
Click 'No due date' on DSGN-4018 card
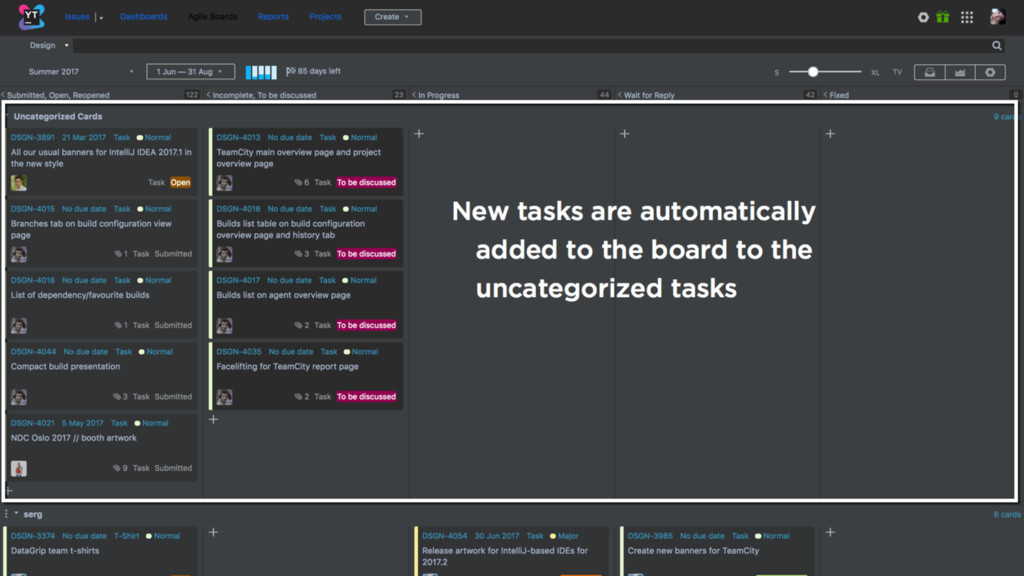click(84, 280)
